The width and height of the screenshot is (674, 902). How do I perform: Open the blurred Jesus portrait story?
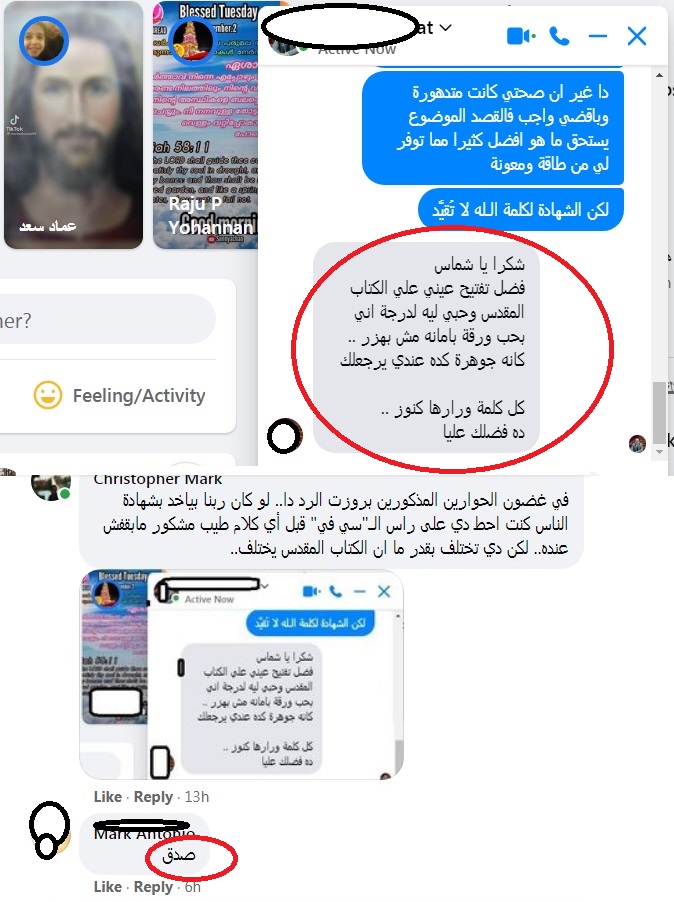coord(73,125)
